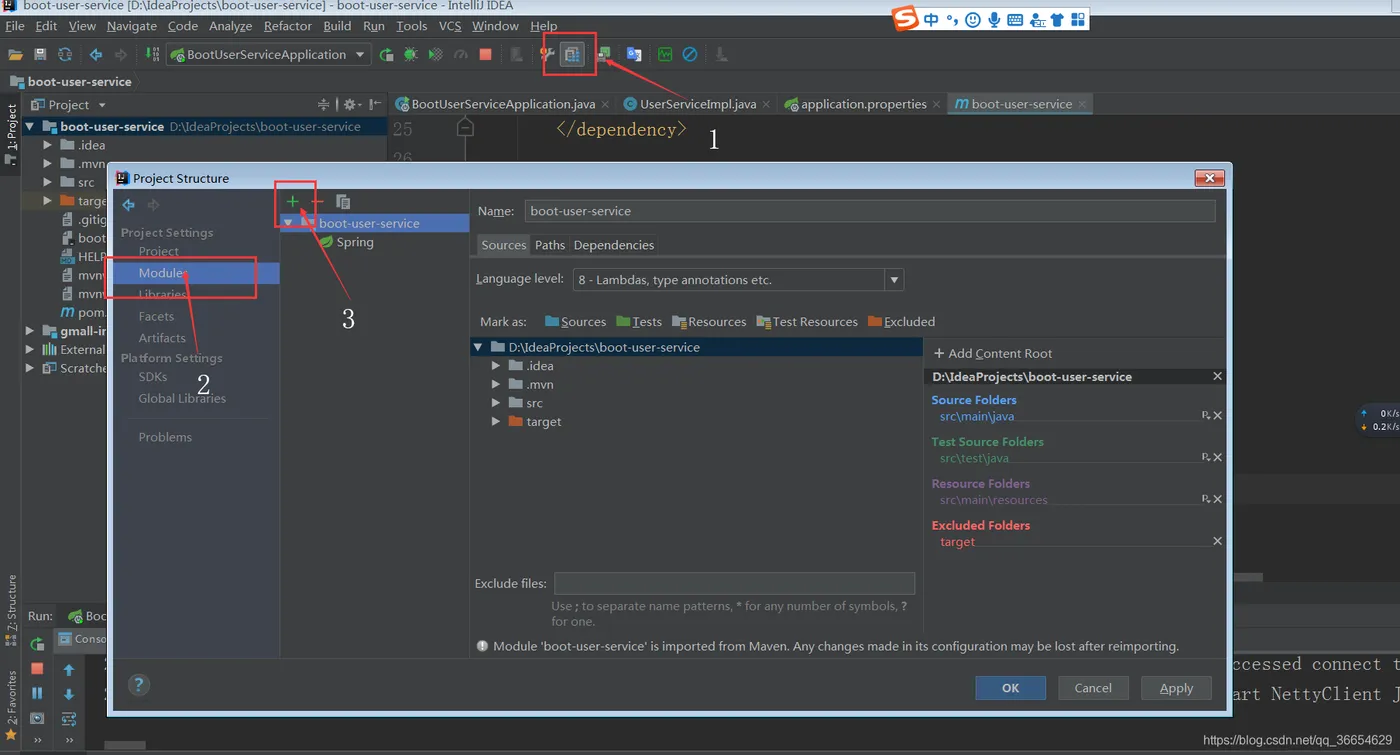Click the module Name input field
1400x755 pixels.
pyautogui.click(x=870, y=211)
